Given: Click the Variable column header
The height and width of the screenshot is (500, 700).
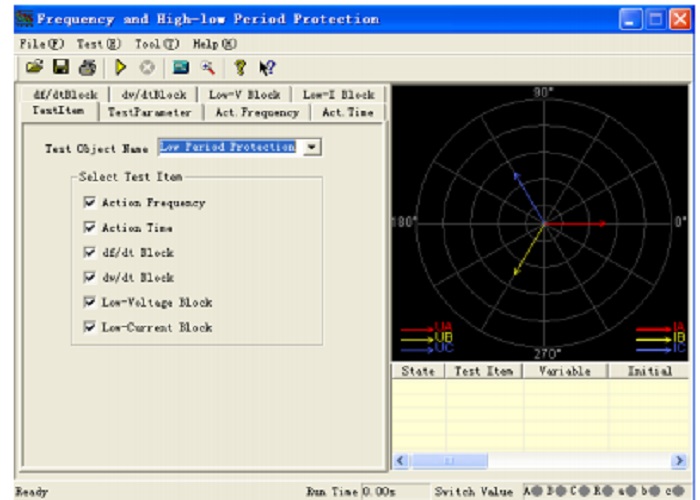Looking at the screenshot, I should click(x=565, y=371).
